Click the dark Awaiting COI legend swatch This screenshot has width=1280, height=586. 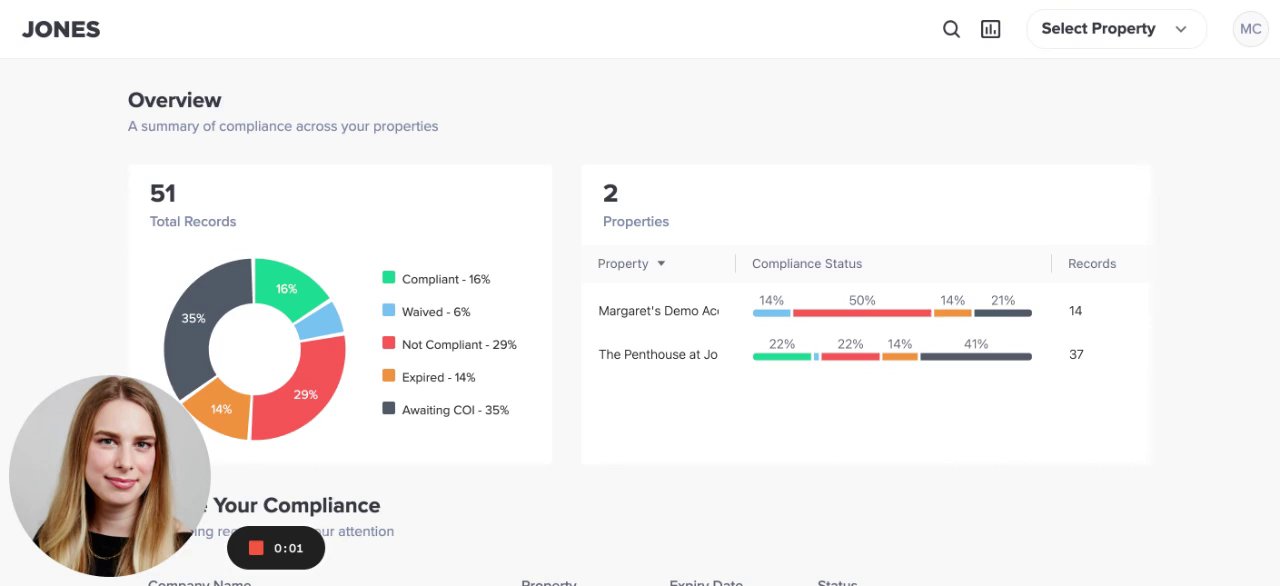(389, 408)
